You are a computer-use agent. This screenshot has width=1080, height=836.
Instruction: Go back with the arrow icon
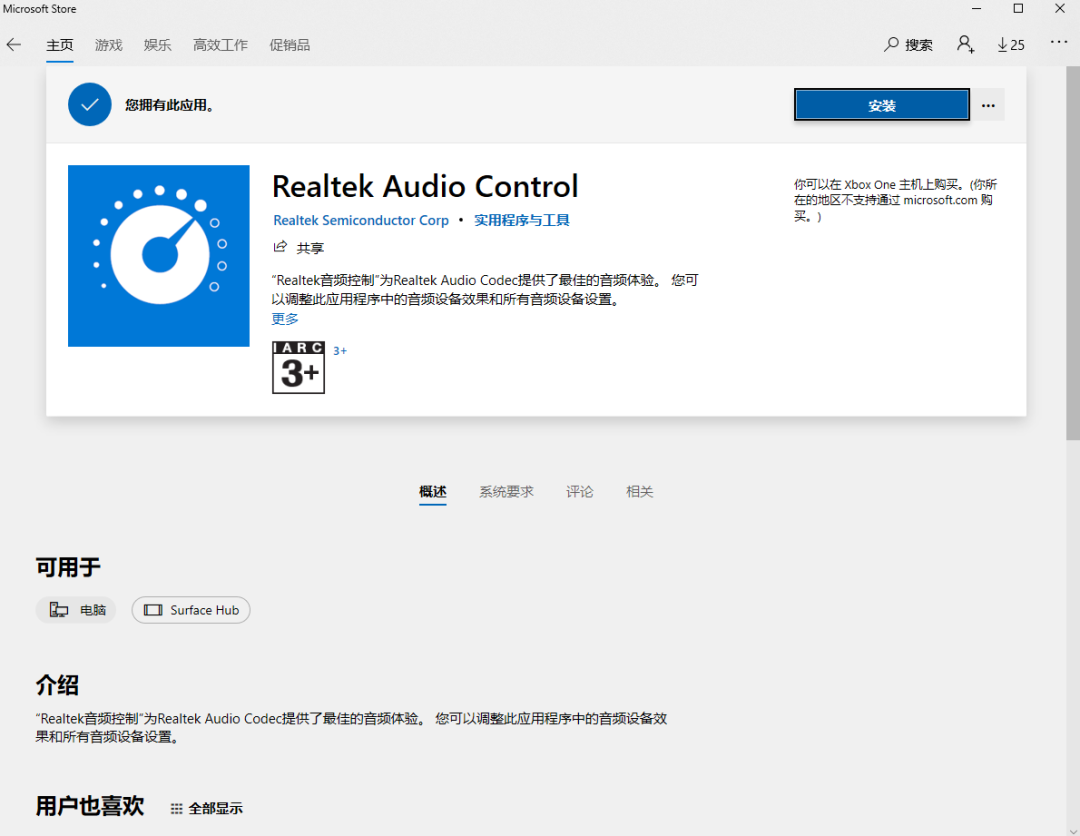(x=14, y=45)
